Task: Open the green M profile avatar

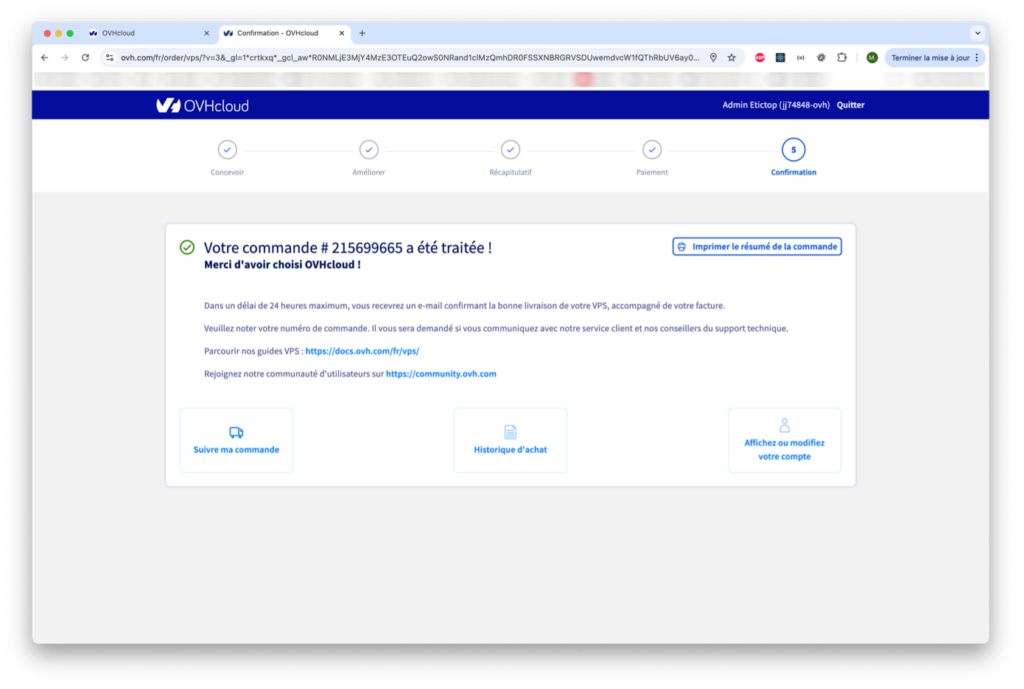Action: (872, 57)
